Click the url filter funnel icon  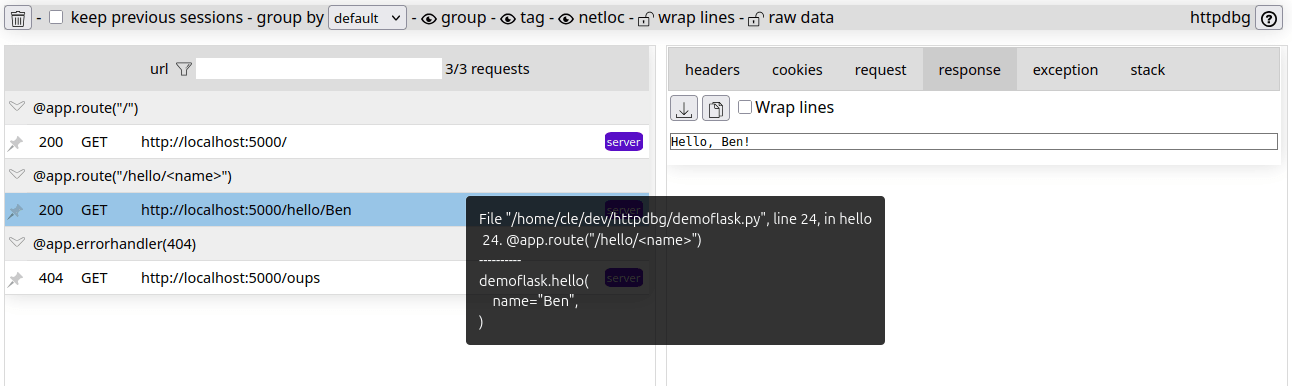tap(183, 69)
